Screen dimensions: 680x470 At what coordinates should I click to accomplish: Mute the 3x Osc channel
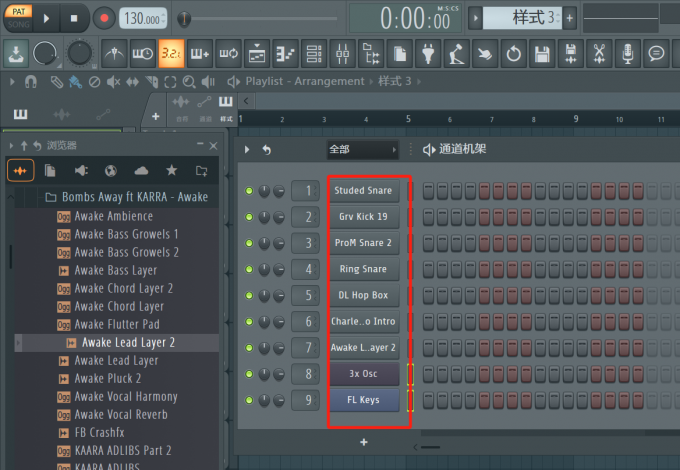[249, 374]
